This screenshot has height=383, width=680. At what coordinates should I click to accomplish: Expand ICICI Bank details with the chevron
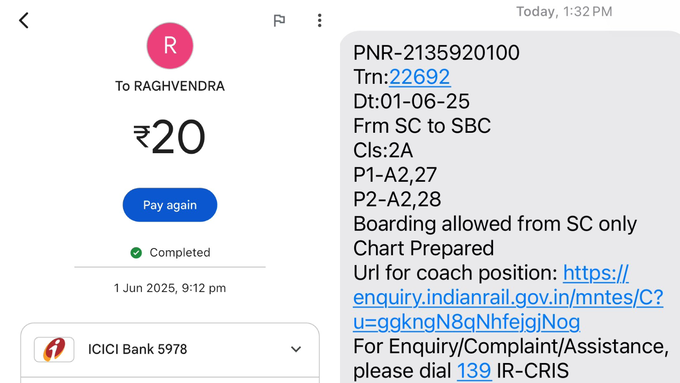pos(296,349)
